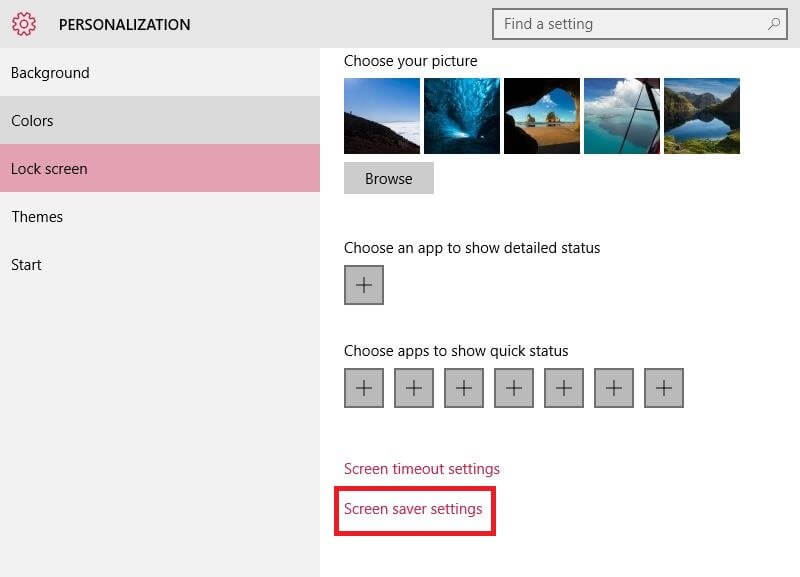Click the 'Choose your picture' heading
Viewport: 800px width, 577px height.
[x=411, y=61]
